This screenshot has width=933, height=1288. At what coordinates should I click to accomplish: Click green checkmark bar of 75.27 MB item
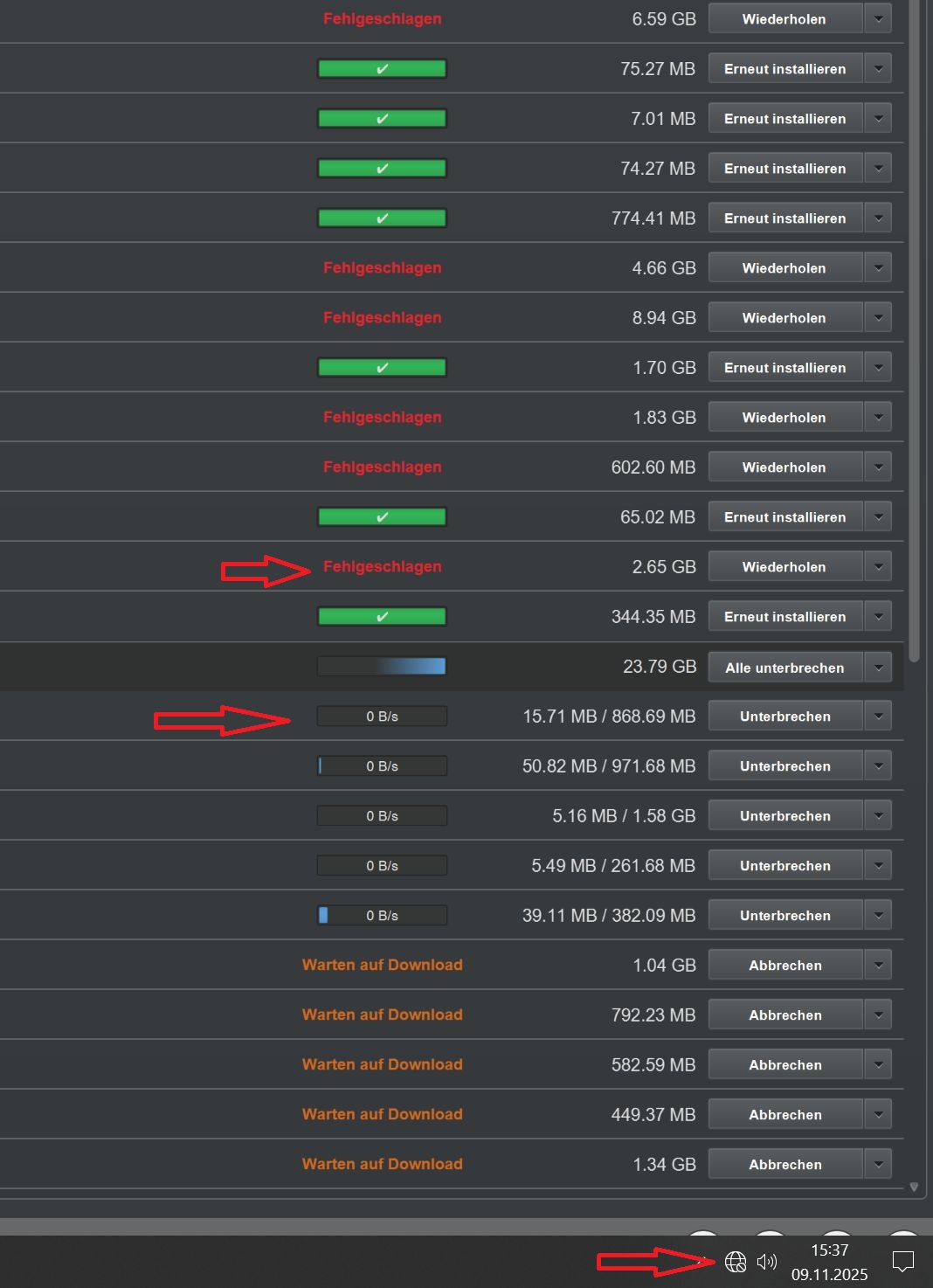[x=382, y=68]
